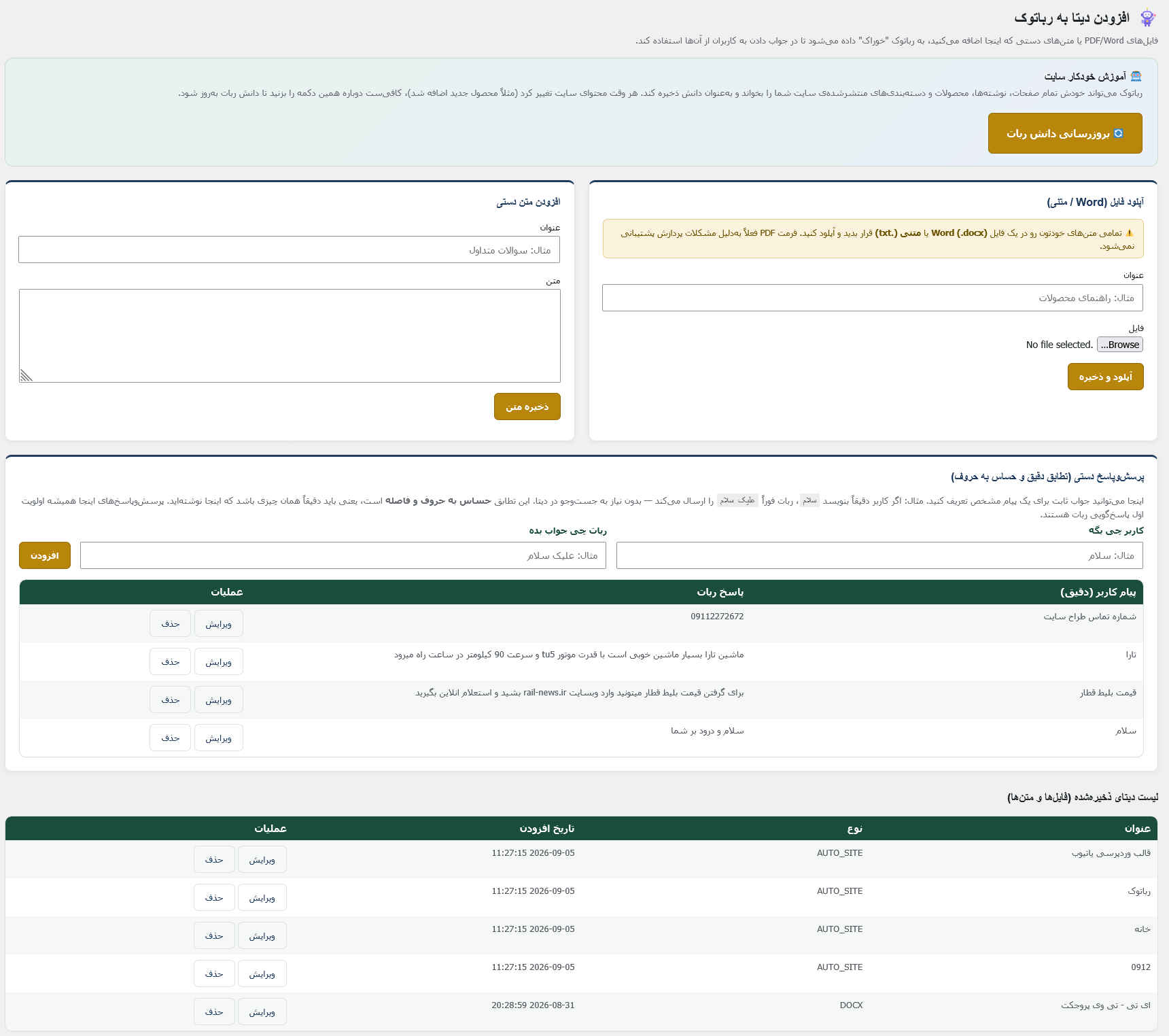The width and height of the screenshot is (1169, 1036).
Task: Edit the رباتوک data entry
Action: (262, 897)
